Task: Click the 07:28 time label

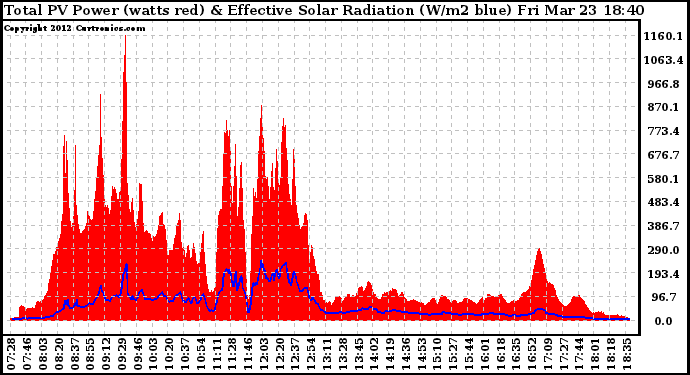Action: point(11,354)
